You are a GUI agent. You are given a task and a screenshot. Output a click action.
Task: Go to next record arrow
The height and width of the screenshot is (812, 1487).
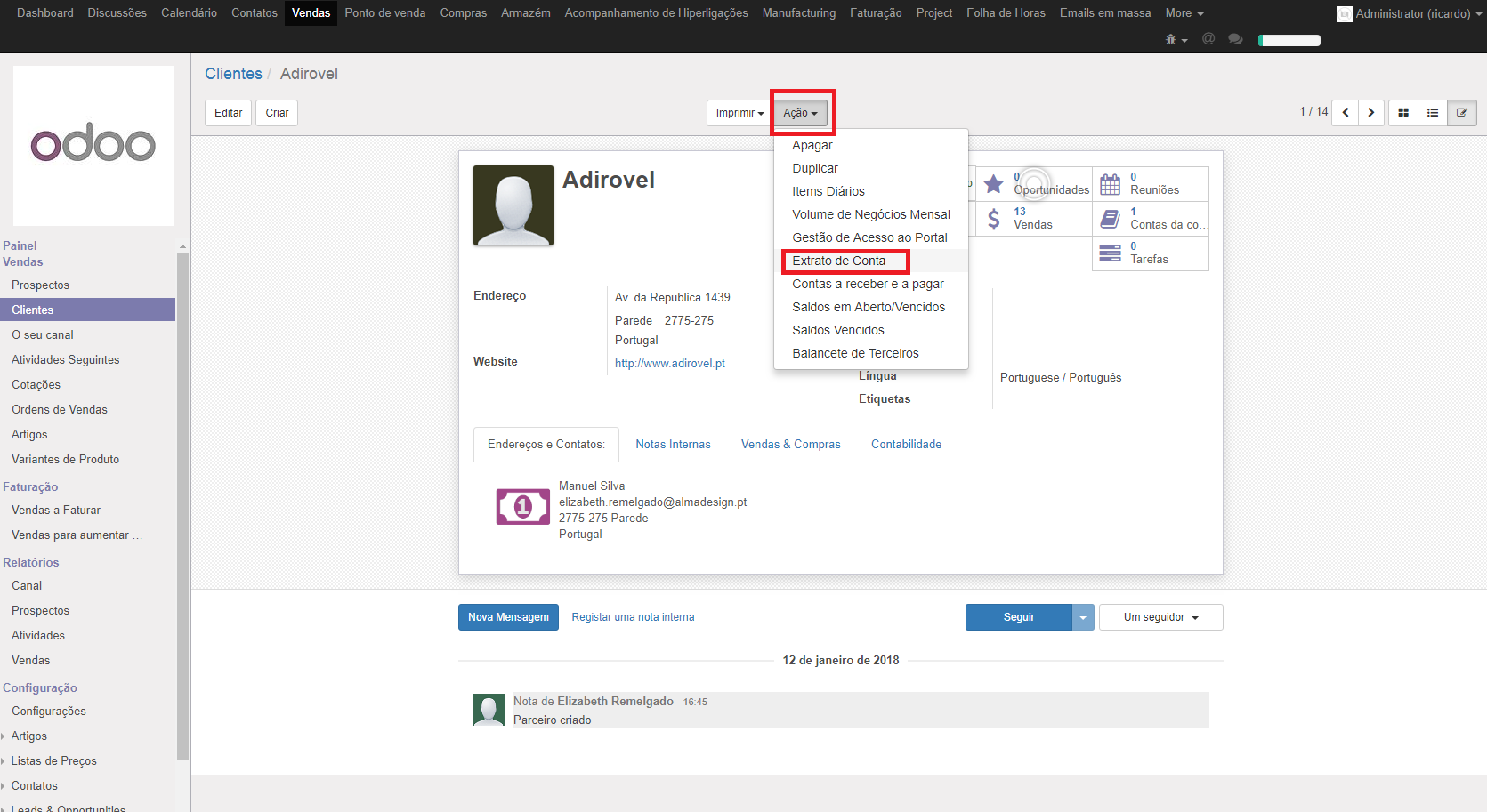coord(1371,113)
